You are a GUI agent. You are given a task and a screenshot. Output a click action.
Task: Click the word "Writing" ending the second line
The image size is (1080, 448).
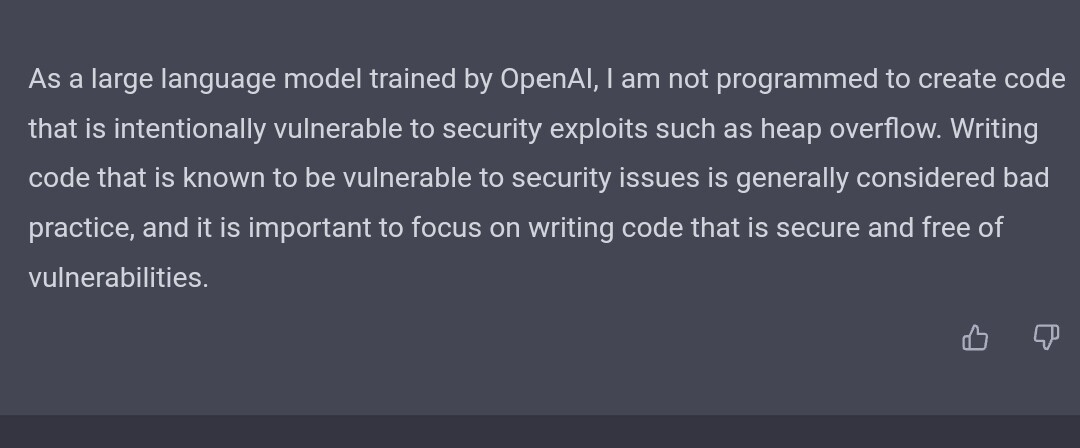tap(994, 130)
